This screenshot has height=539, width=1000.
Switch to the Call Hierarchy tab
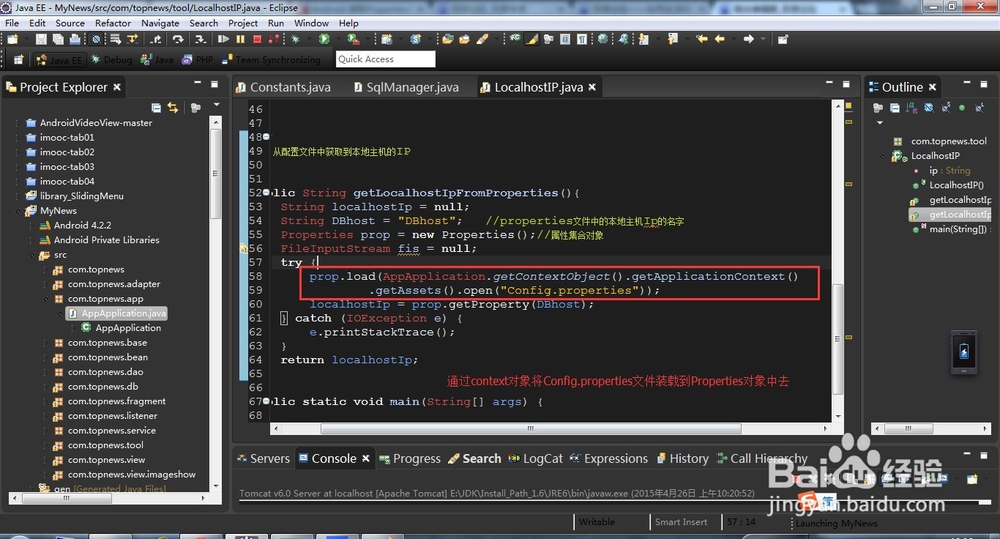tap(762, 459)
